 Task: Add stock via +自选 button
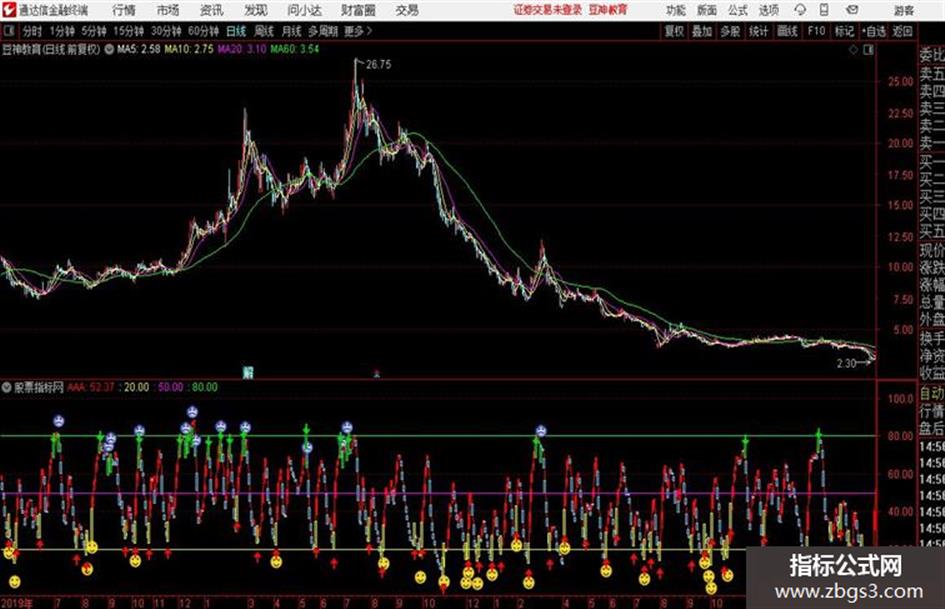pyautogui.click(x=873, y=31)
